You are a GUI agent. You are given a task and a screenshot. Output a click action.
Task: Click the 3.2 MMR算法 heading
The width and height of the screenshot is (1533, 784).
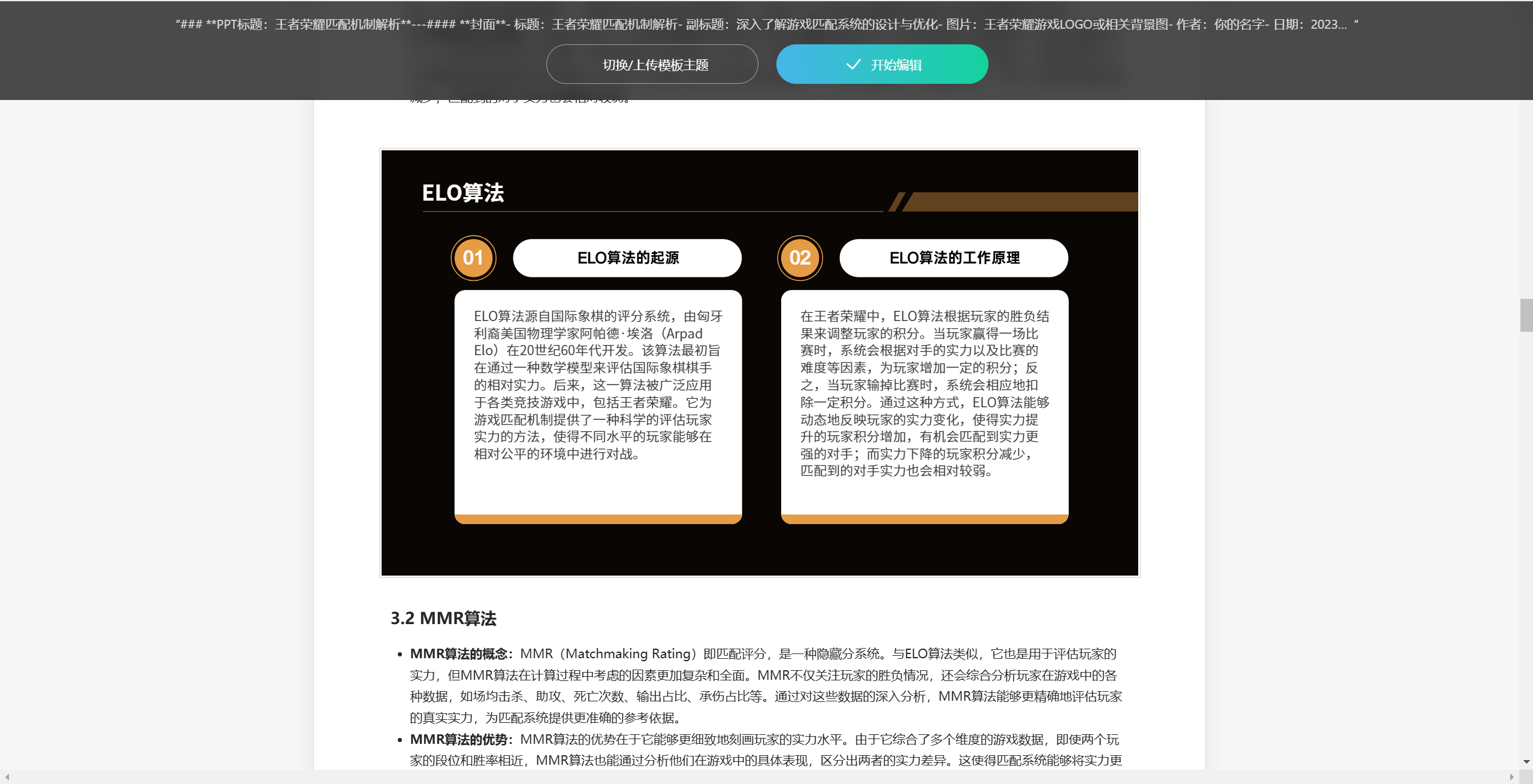[443, 618]
